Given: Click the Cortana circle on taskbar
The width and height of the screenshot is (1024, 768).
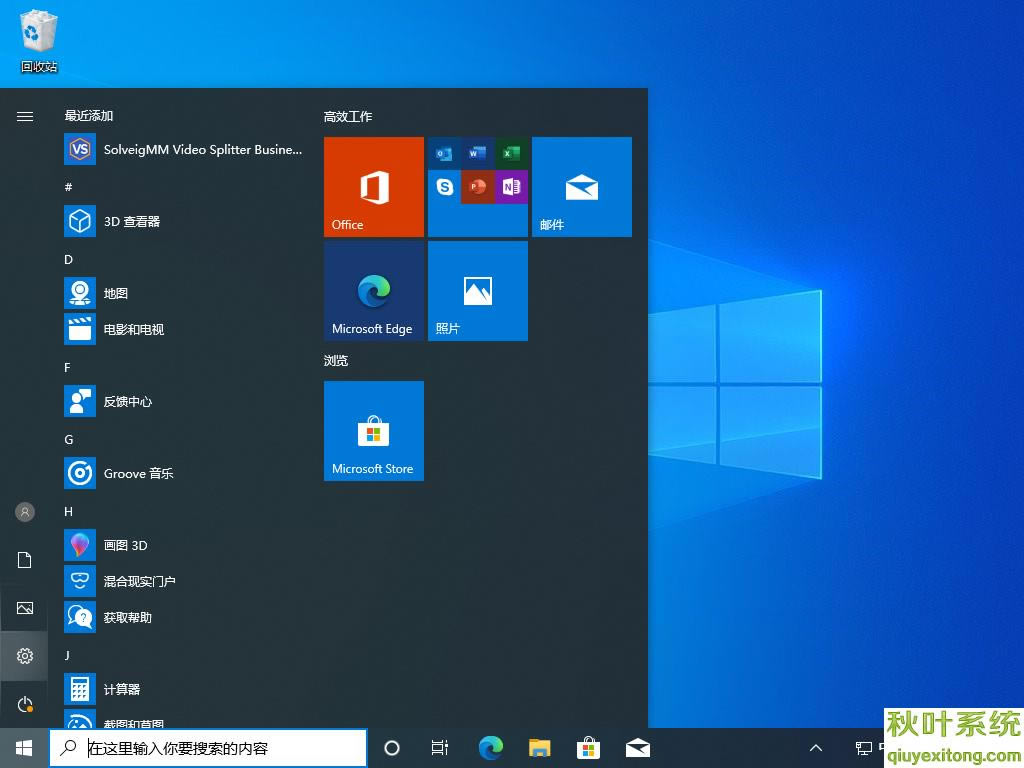Looking at the screenshot, I should point(392,748).
